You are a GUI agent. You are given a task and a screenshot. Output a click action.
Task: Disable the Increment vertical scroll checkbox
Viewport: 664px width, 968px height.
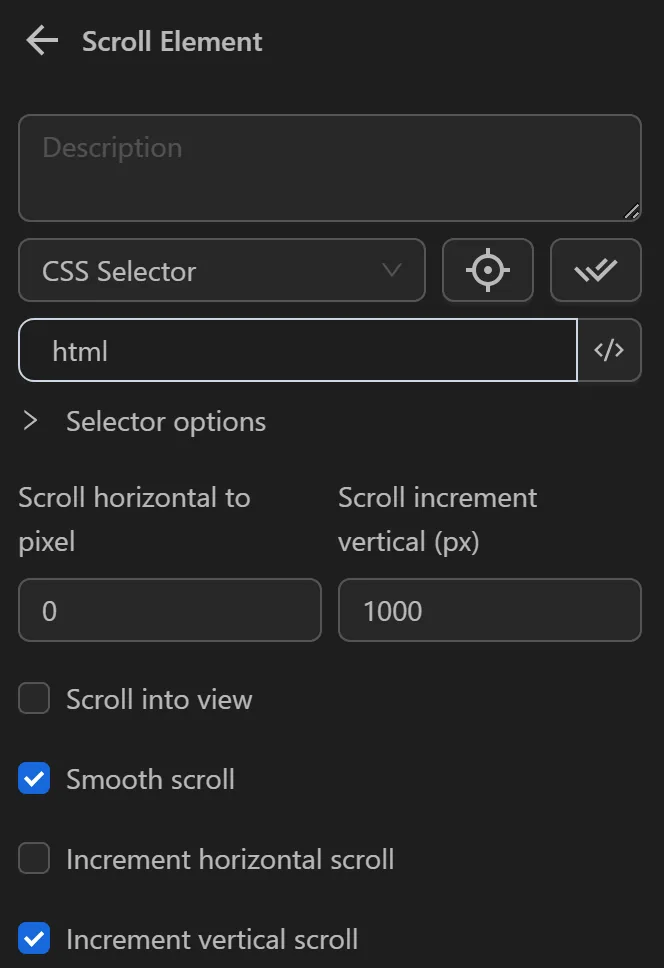[x=34, y=939]
